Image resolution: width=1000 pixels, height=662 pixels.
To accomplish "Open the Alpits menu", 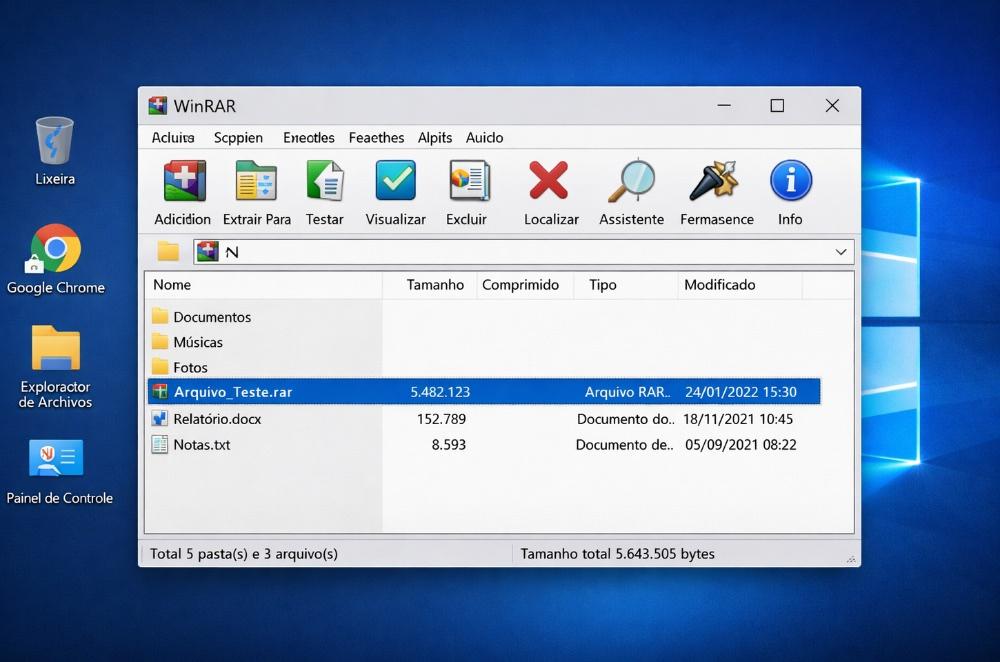I will click(435, 137).
